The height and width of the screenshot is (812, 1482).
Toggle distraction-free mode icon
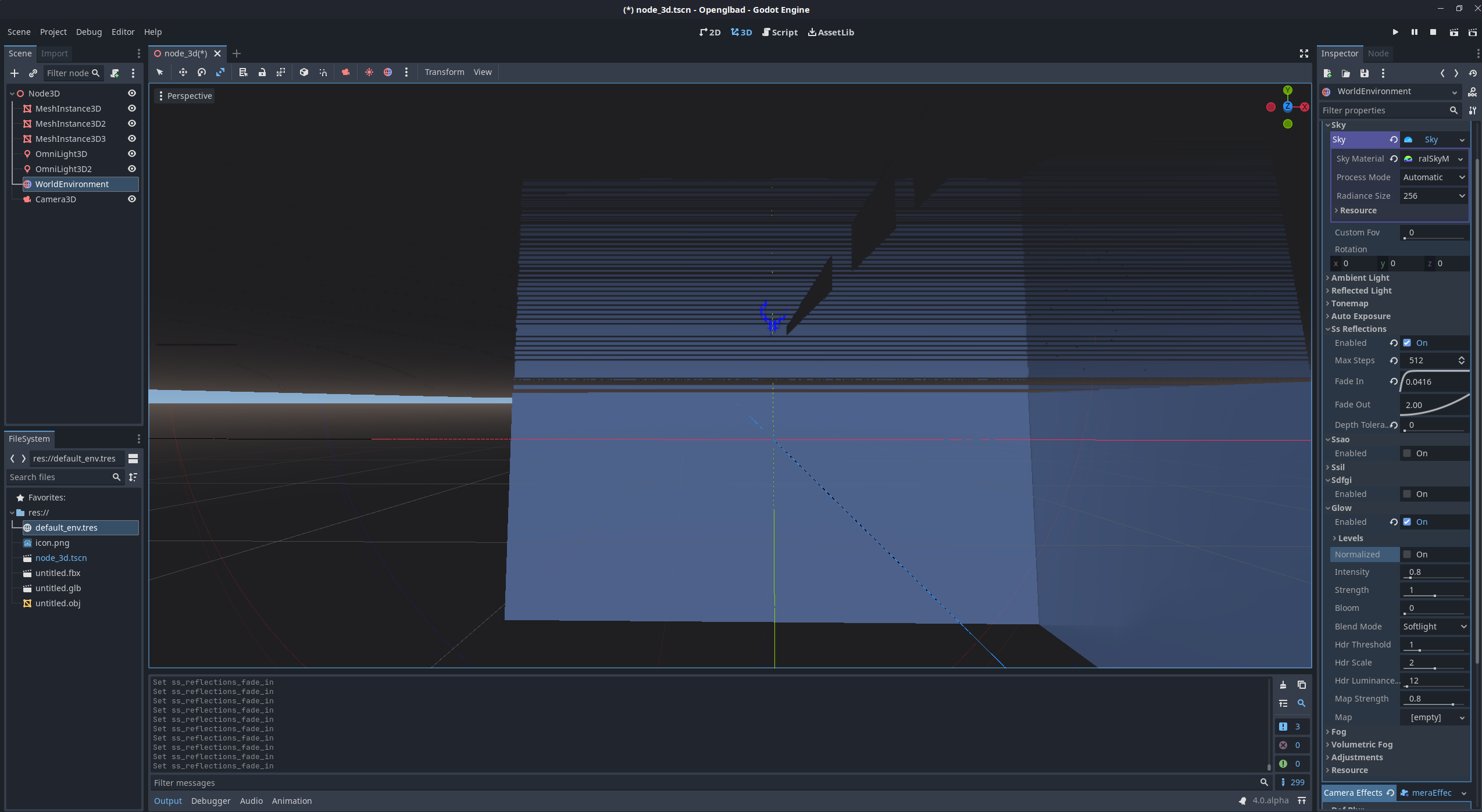(1304, 53)
